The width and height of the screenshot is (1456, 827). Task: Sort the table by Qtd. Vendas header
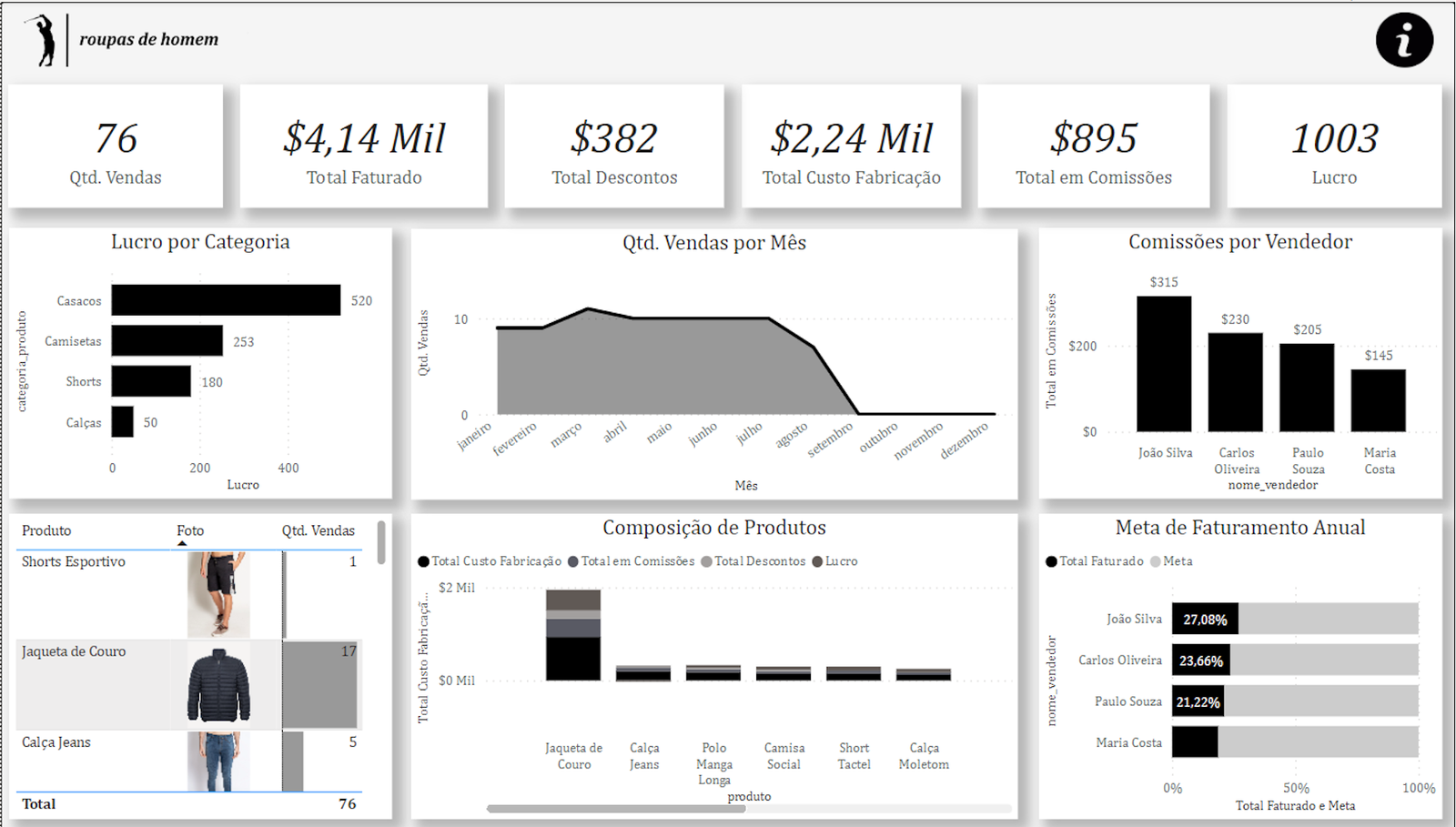318,530
